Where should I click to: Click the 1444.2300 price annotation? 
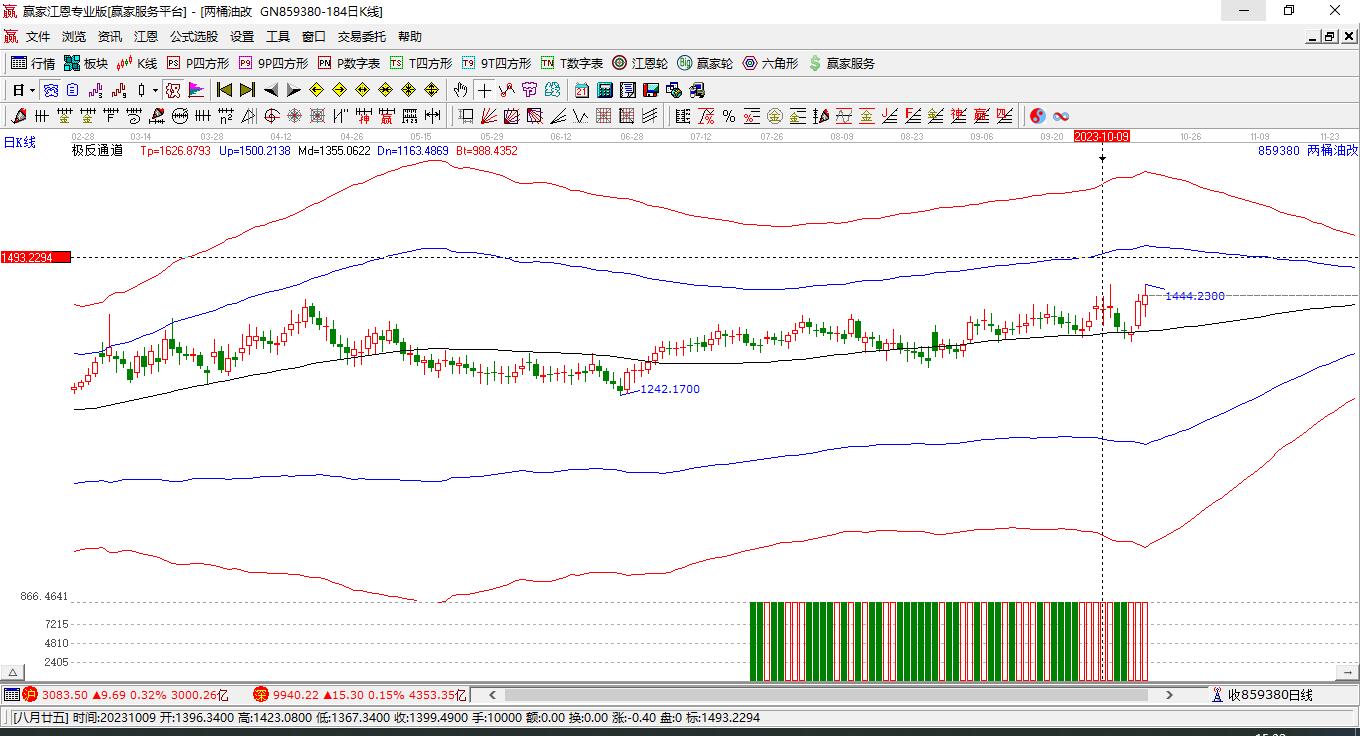(1195, 296)
